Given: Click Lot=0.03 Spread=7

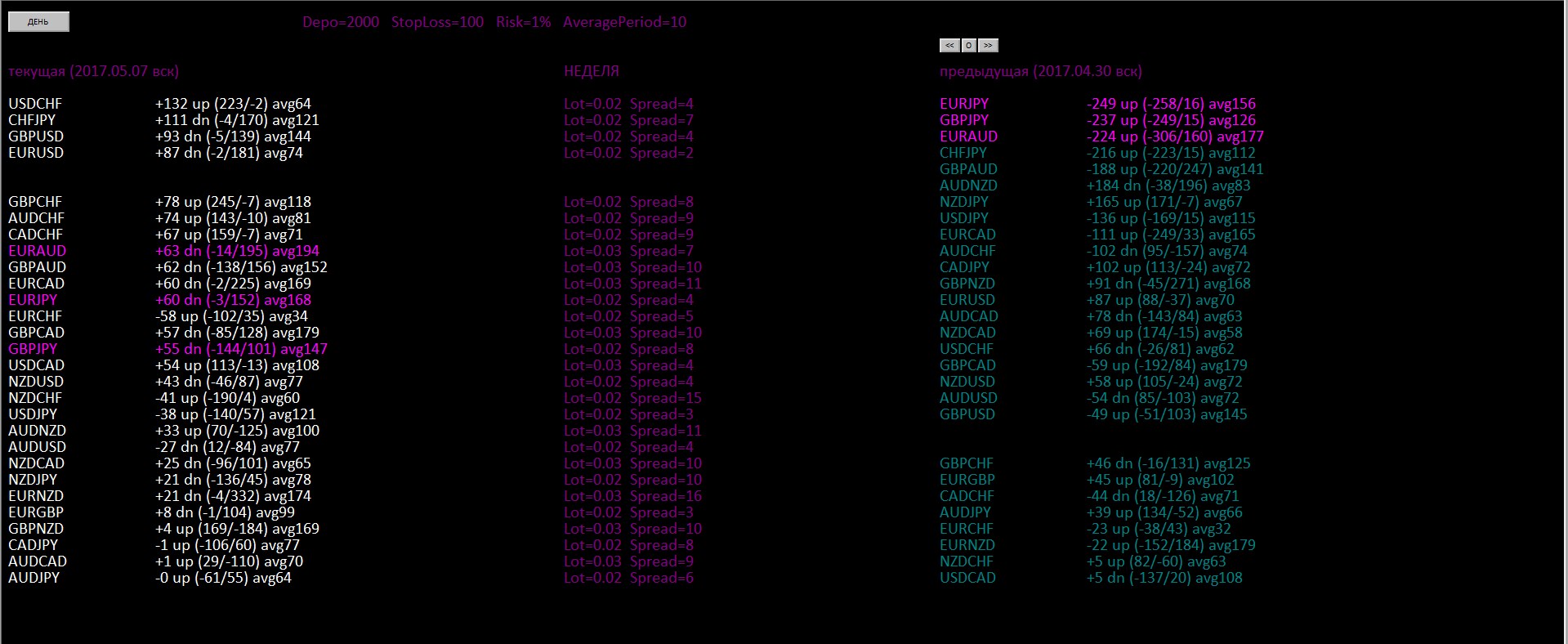Looking at the screenshot, I should coord(628,251).
